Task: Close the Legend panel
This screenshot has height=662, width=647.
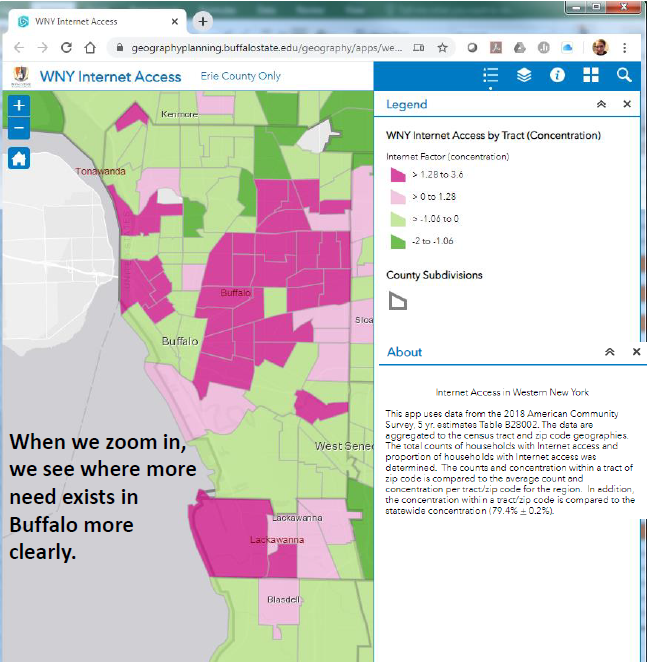Action: (x=627, y=104)
